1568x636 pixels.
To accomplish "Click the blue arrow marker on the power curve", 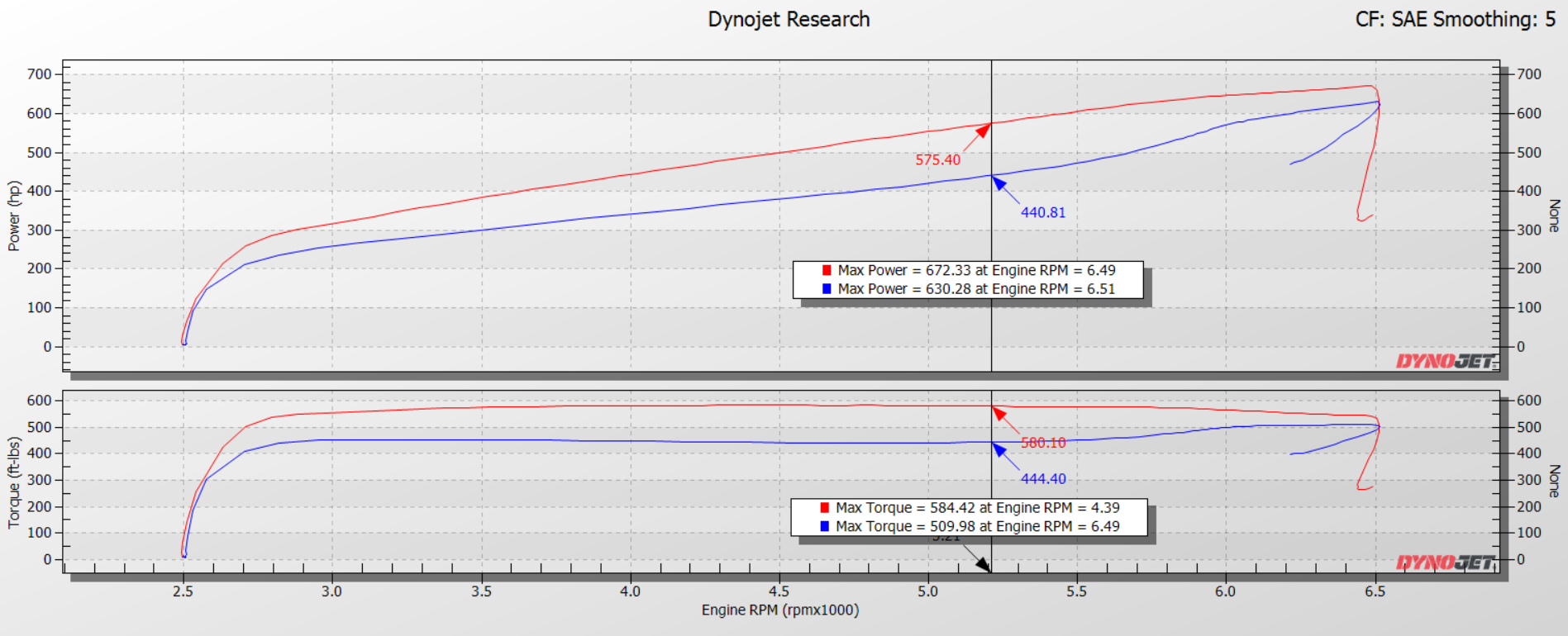I will pos(999,183).
